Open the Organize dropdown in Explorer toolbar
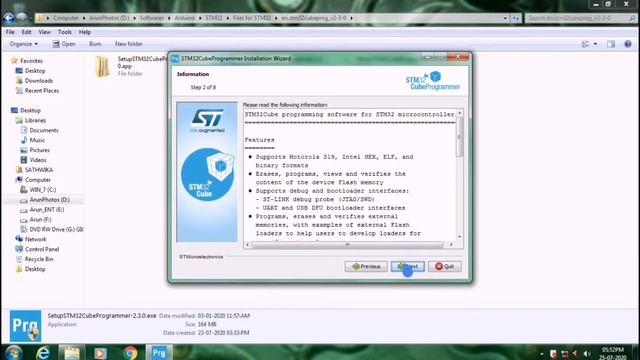Screen dimensions: 640x360 click(x=24, y=44)
